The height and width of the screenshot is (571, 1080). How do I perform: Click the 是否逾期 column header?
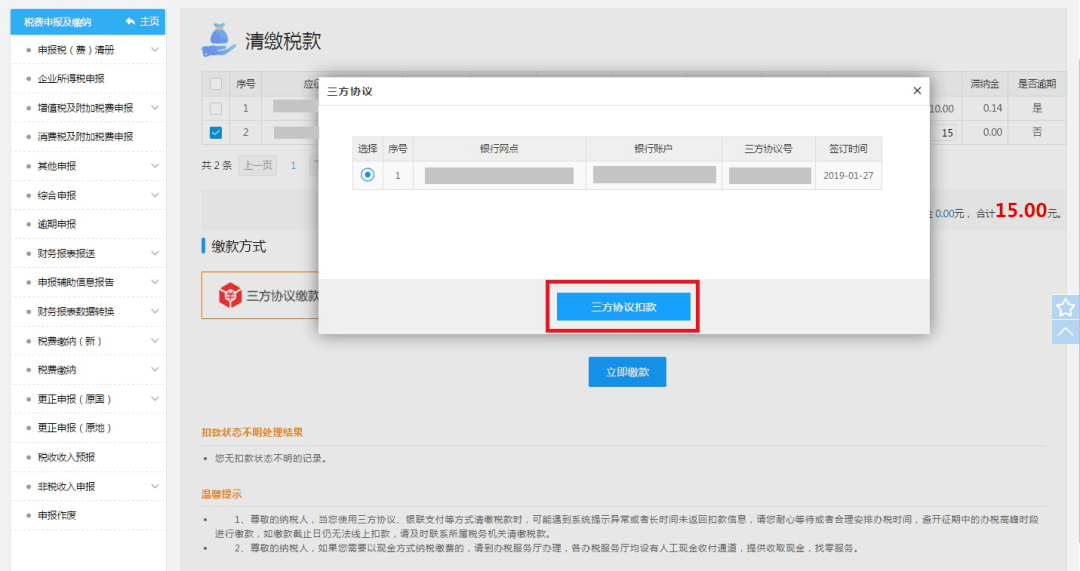[x=1037, y=84]
